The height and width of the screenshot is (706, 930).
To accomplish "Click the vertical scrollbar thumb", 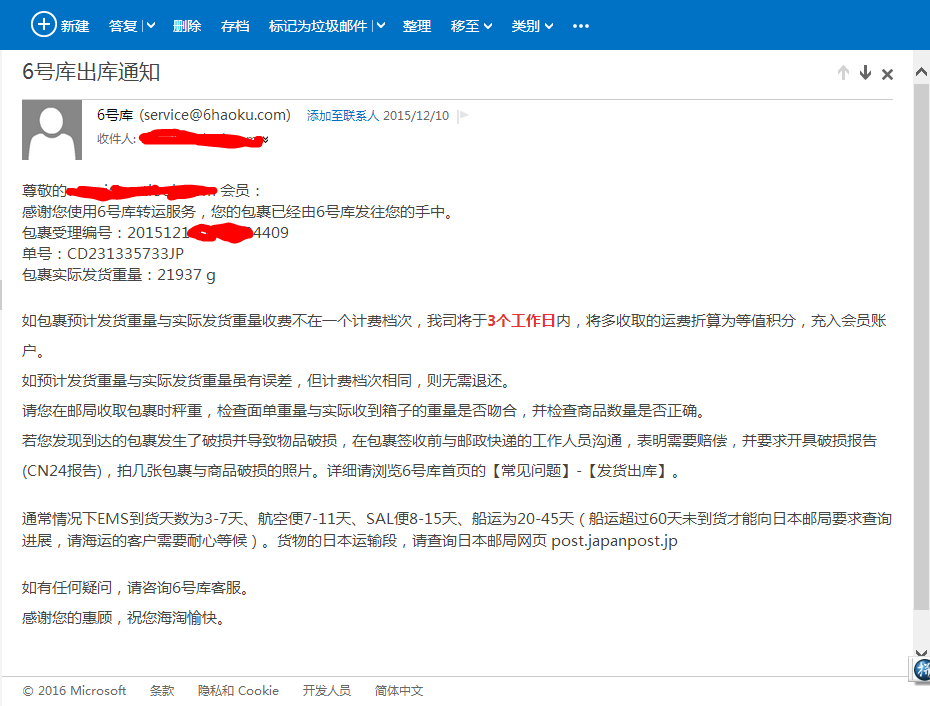I will coord(921,347).
